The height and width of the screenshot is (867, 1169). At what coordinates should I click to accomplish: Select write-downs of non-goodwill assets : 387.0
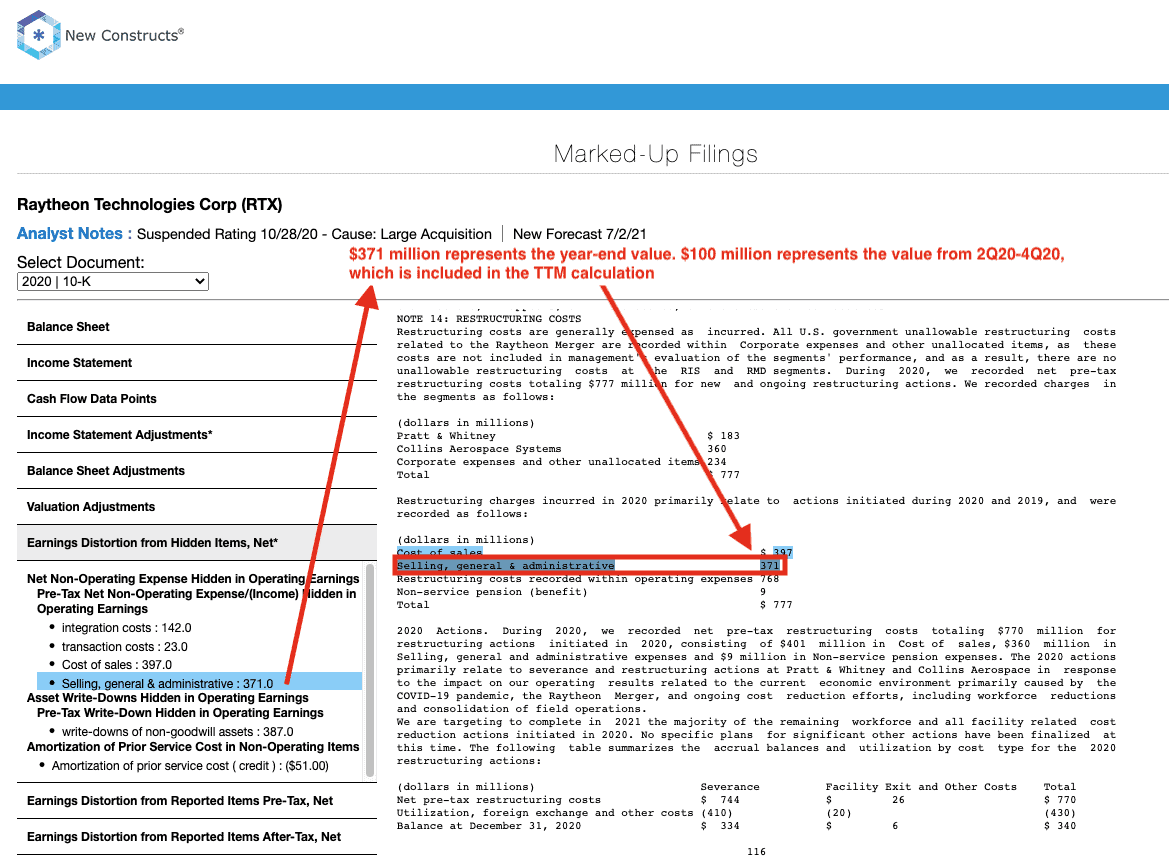point(177,732)
